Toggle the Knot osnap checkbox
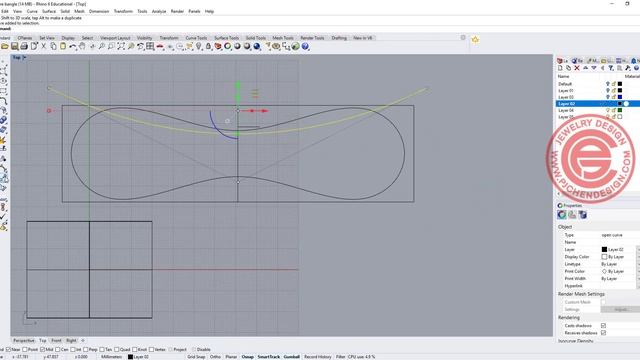Screen dimensions: 640x360 134,349
